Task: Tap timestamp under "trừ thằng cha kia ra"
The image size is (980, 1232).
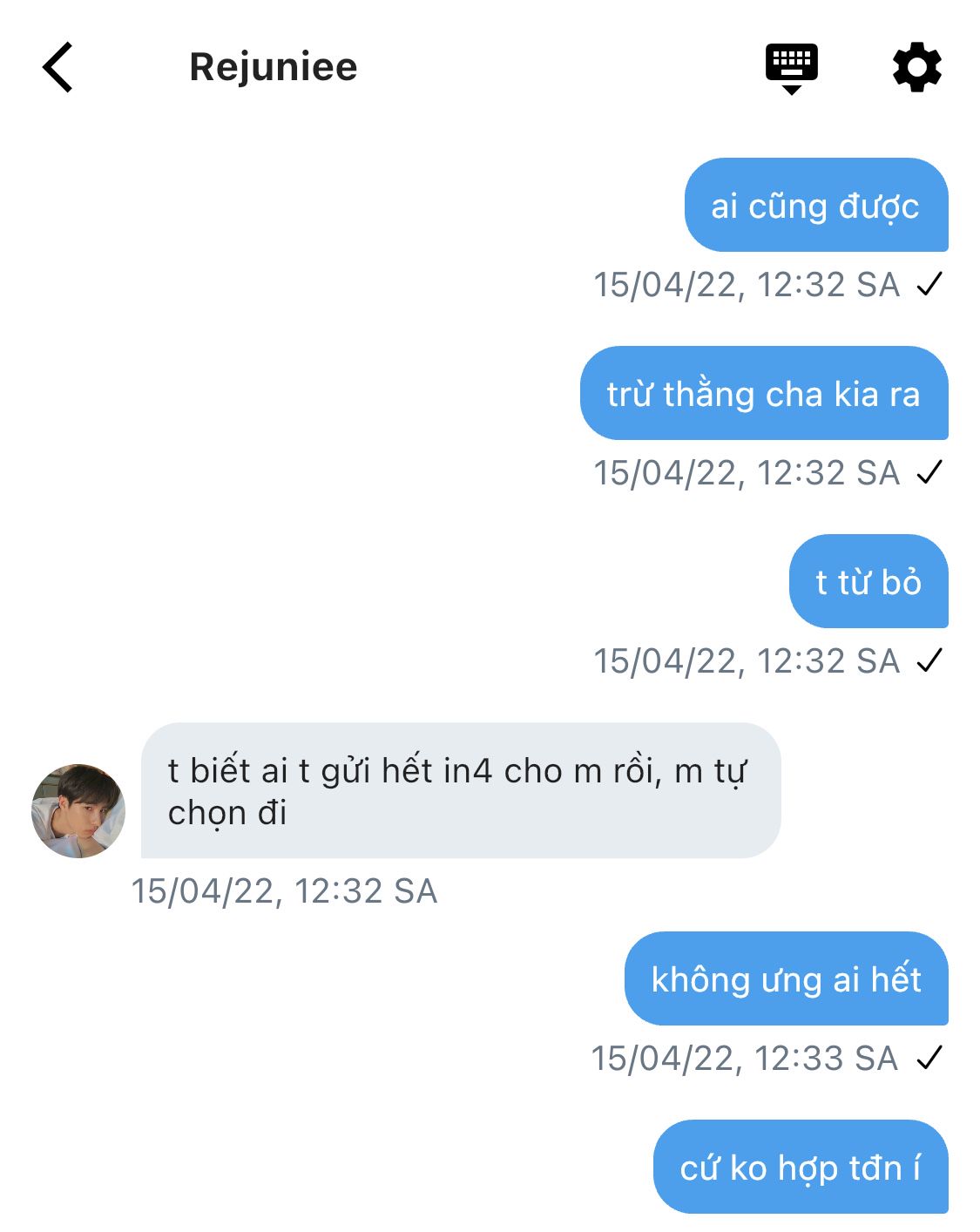Action: tap(746, 473)
